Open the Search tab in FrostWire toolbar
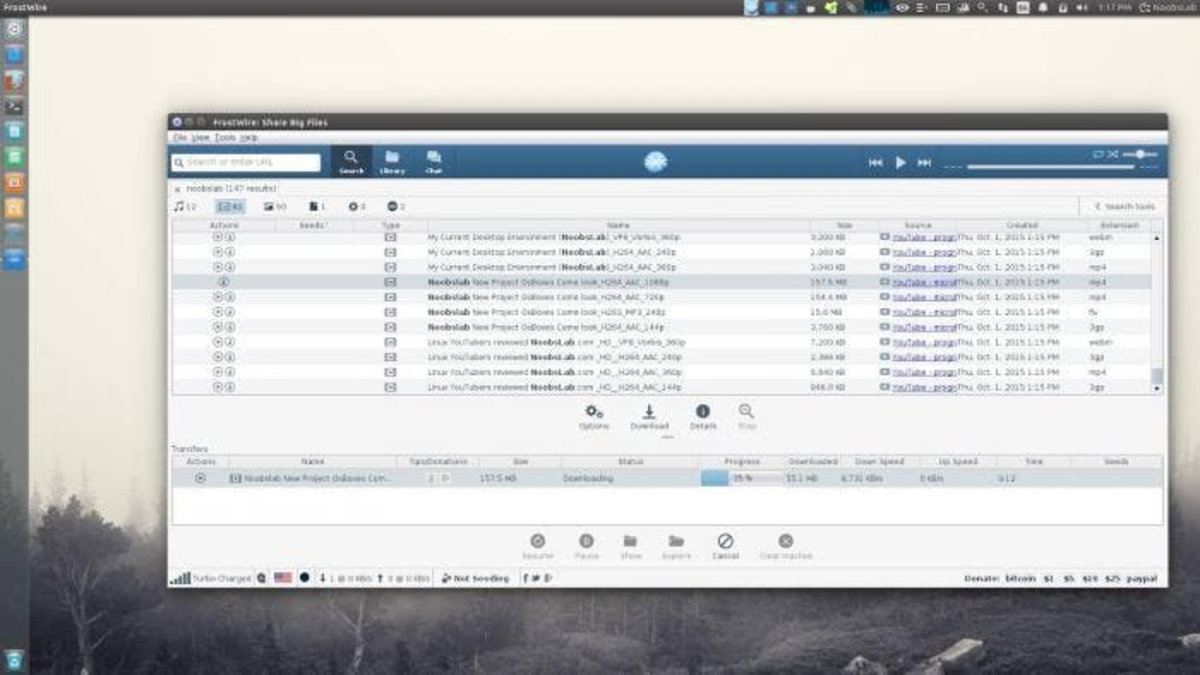The height and width of the screenshot is (675, 1200). click(351, 162)
